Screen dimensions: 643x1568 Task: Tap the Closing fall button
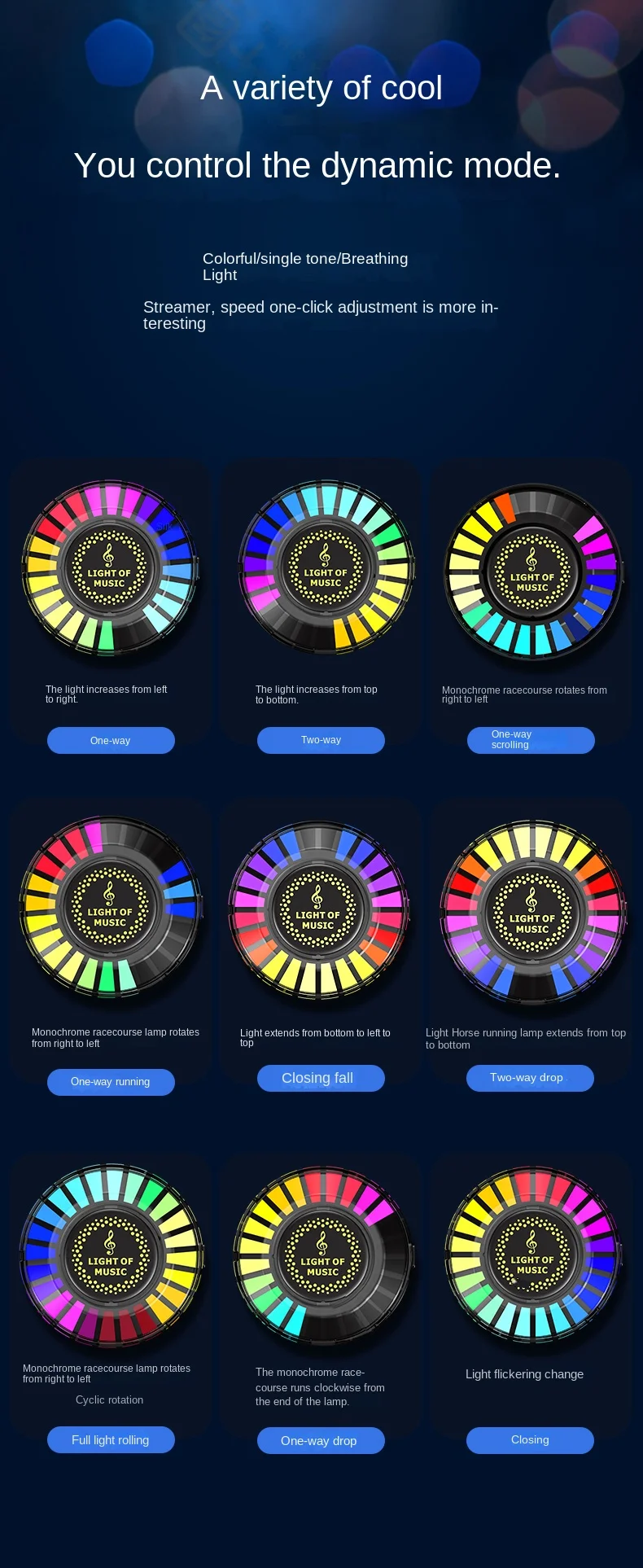pos(321,1078)
